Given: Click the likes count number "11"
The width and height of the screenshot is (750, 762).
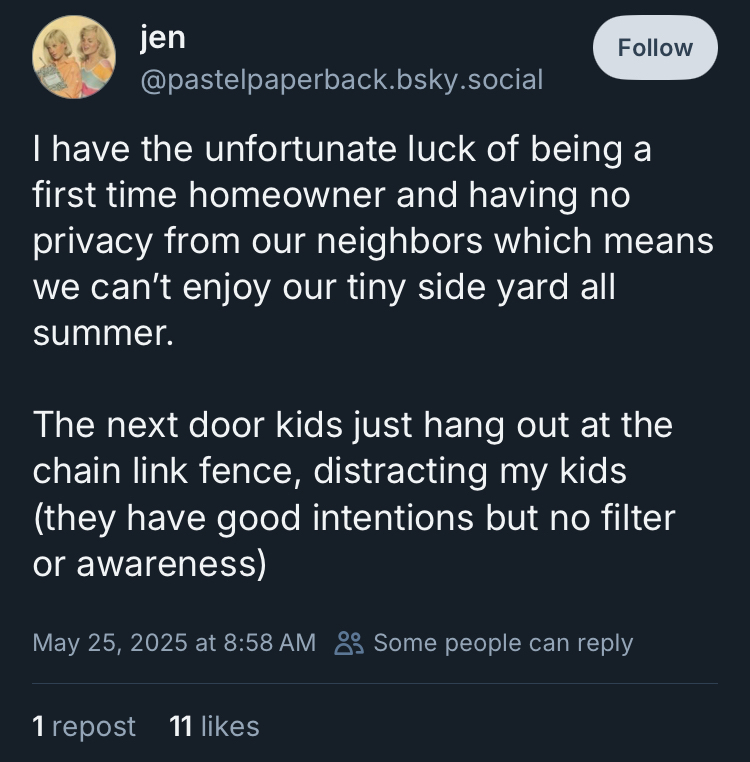Looking at the screenshot, I should point(180,726).
